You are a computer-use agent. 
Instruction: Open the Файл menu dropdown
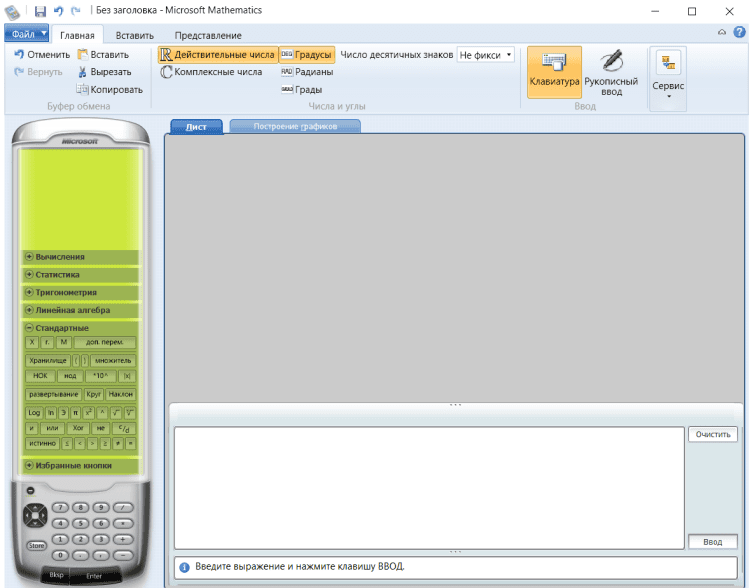click(x=26, y=33)
